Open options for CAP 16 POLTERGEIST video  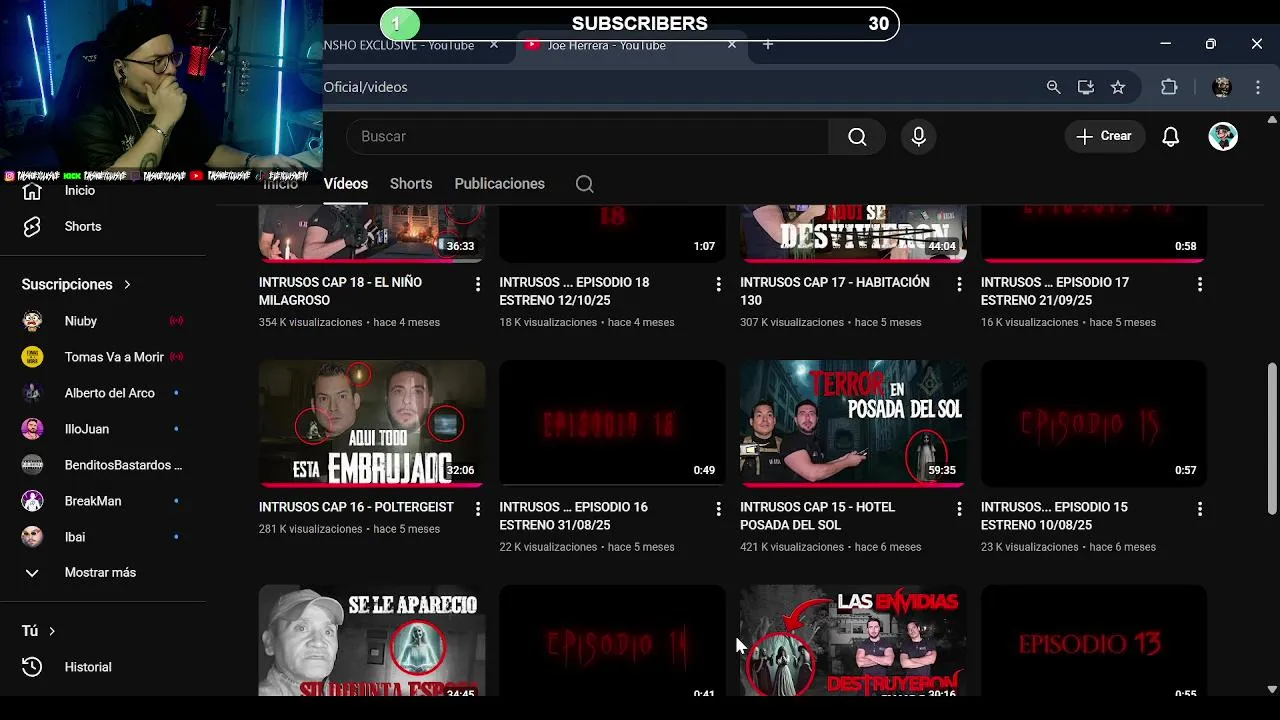coord(478,509)
